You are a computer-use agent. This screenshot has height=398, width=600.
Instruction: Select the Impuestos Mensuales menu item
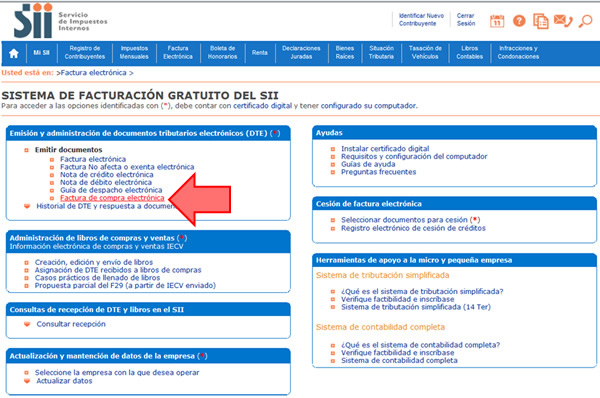134,52
